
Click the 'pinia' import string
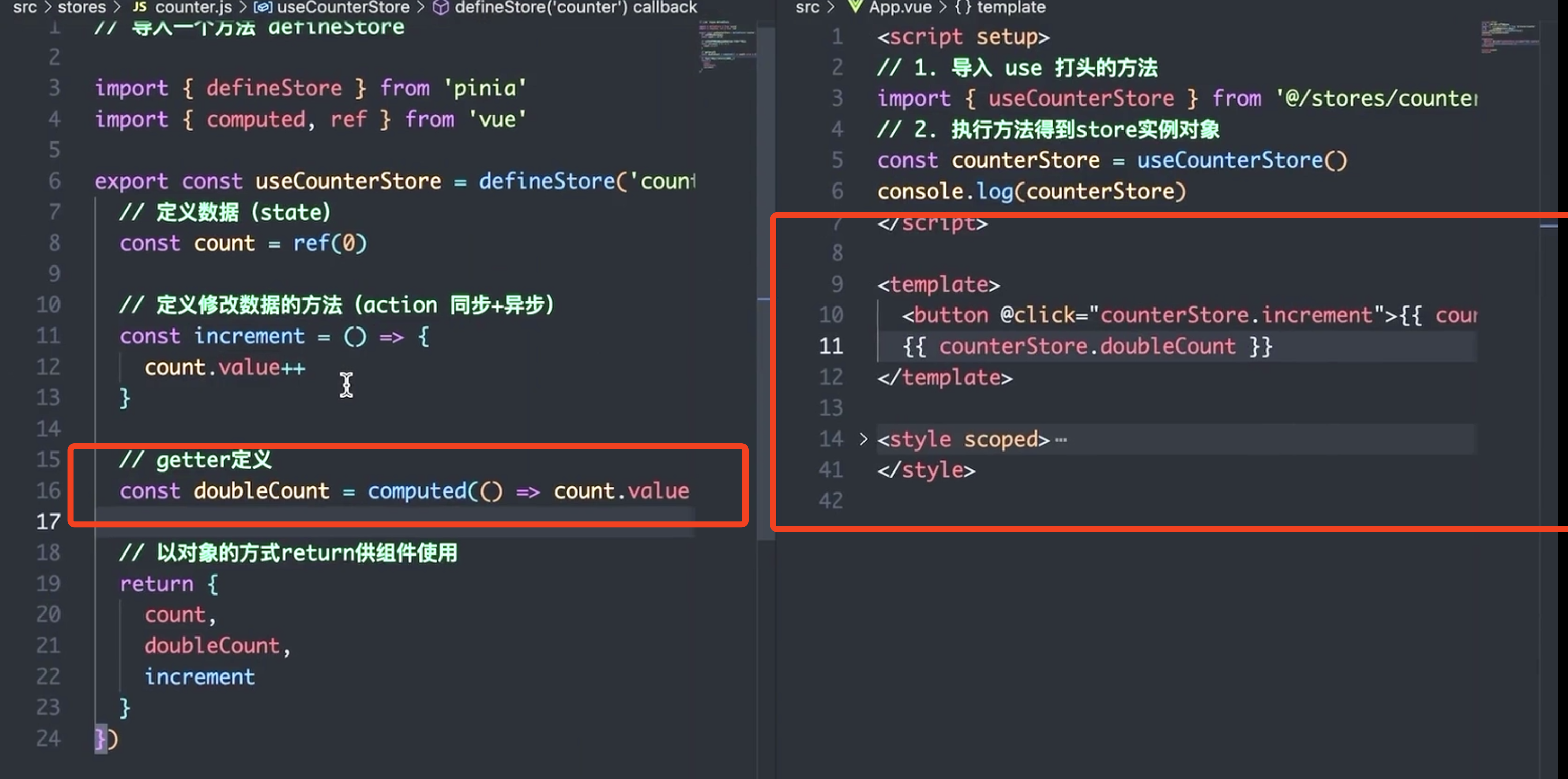(x=485, y=88)
